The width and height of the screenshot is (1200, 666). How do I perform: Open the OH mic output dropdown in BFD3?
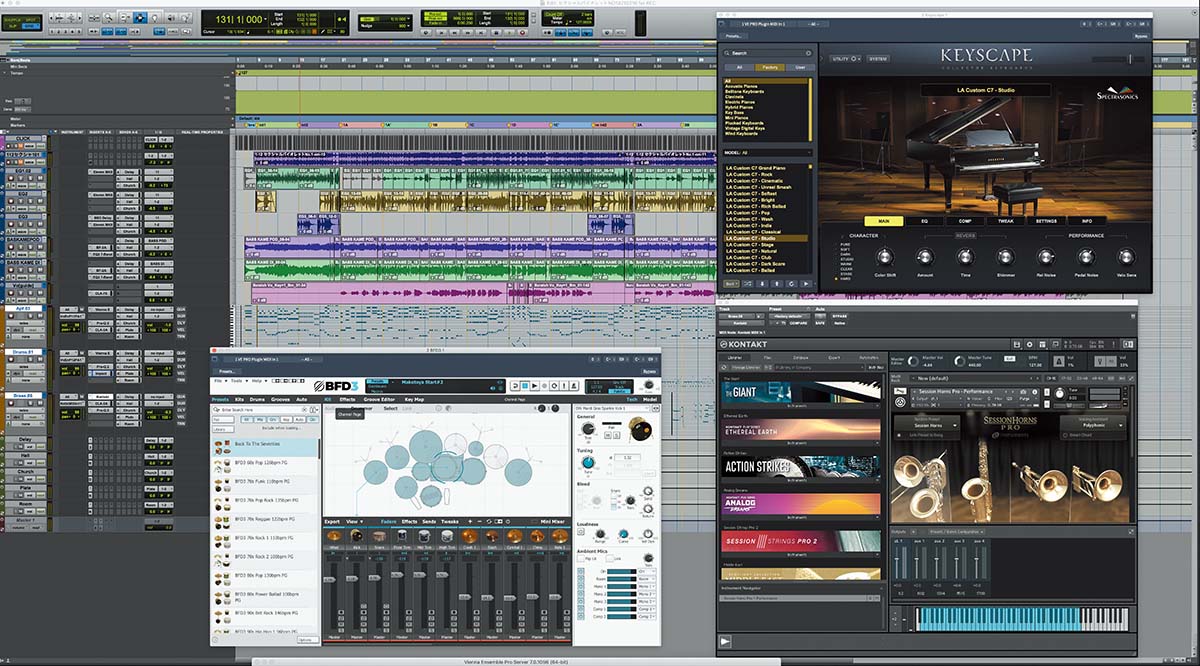pyautogui.click(x=647, y=571)
